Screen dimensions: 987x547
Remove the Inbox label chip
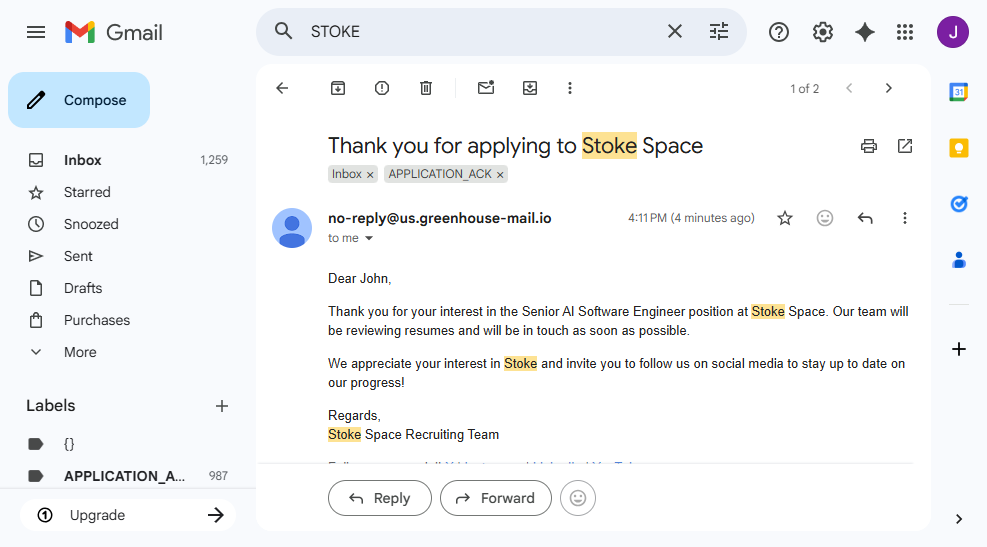click(x=370, y=175)
